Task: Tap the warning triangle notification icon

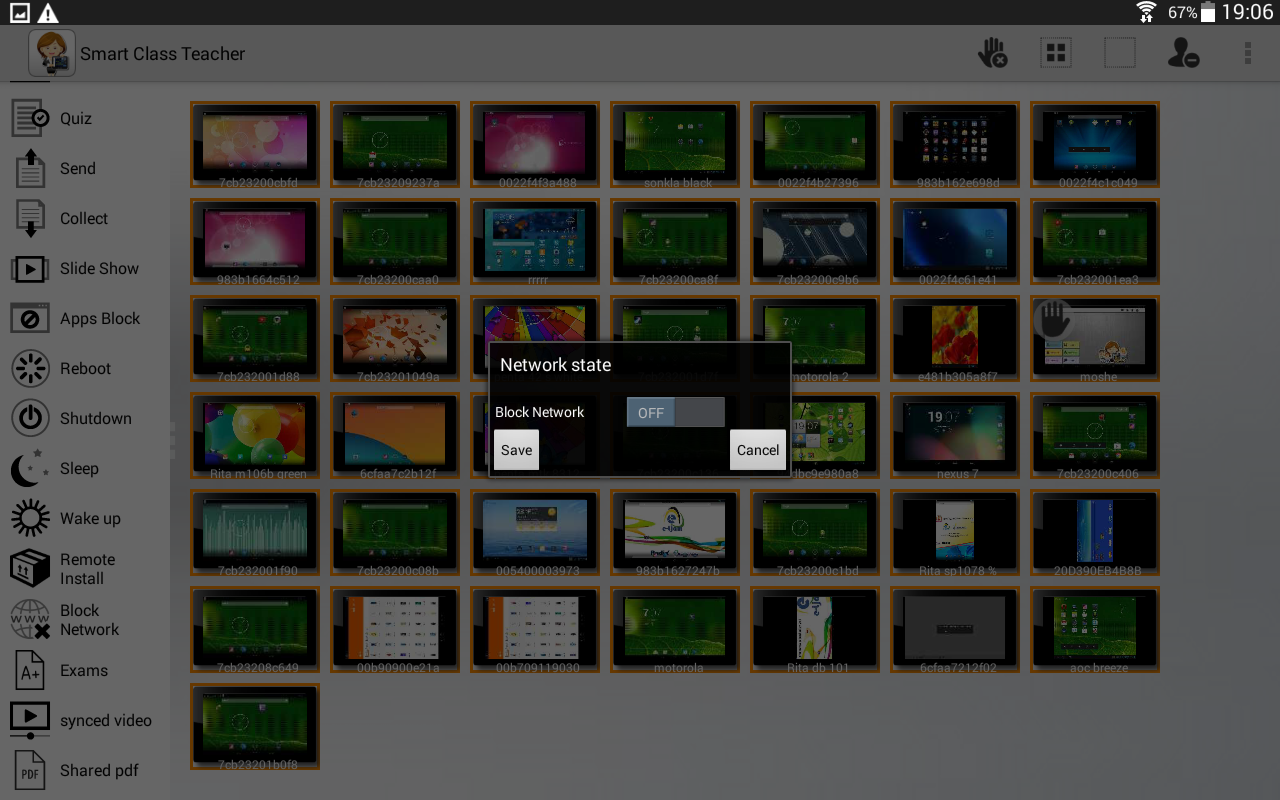Action: [47, 13]
